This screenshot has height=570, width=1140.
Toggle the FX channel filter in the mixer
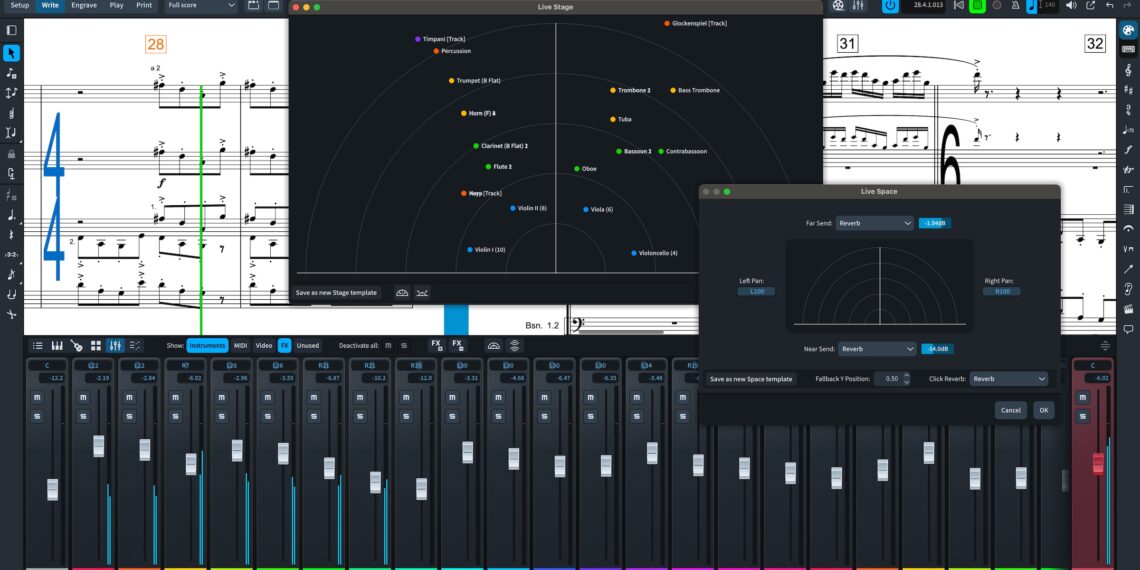click(x=284, y=345)
